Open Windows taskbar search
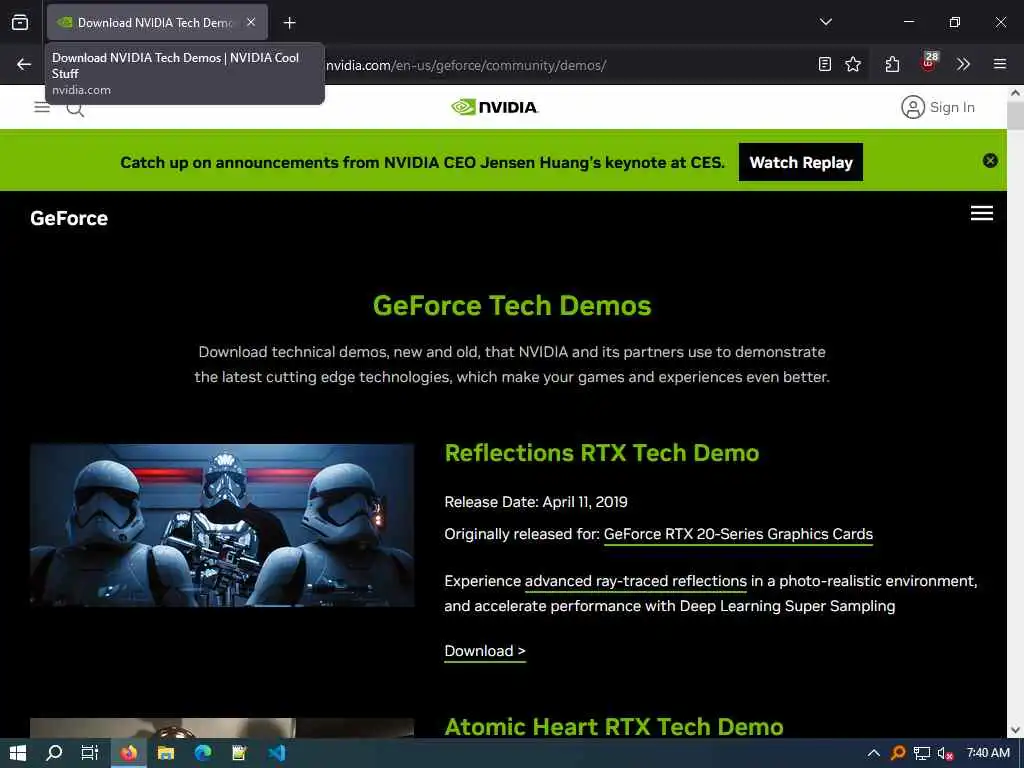 pos(54,753)
